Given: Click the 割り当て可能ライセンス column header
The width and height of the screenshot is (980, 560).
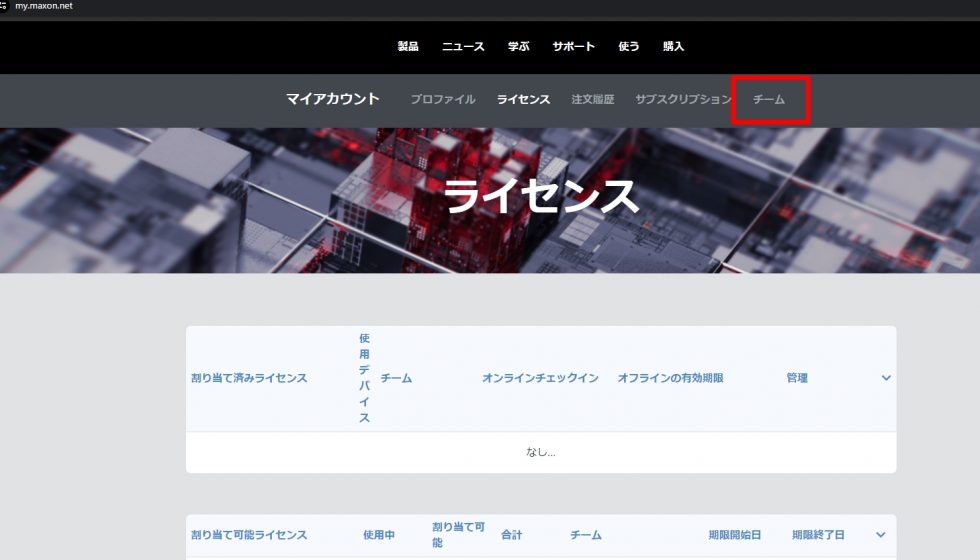Looking at the screenshot, I should click(249, 535).
